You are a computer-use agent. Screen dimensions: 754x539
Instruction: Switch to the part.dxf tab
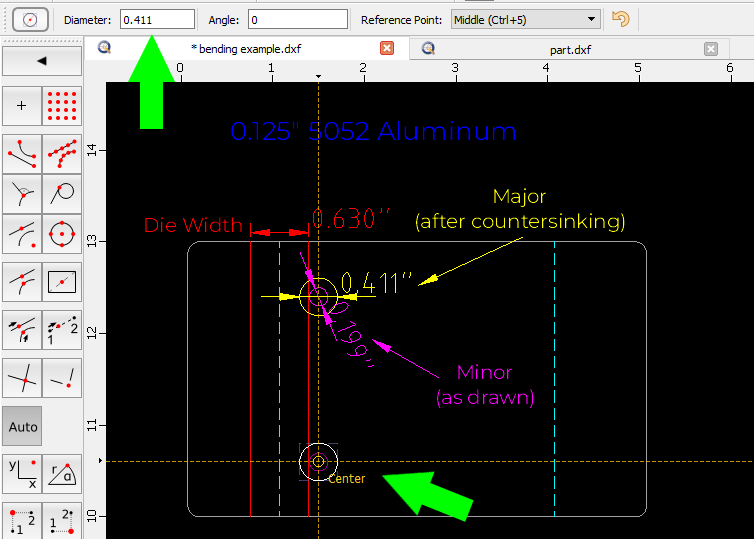click(x=569, y=48)
